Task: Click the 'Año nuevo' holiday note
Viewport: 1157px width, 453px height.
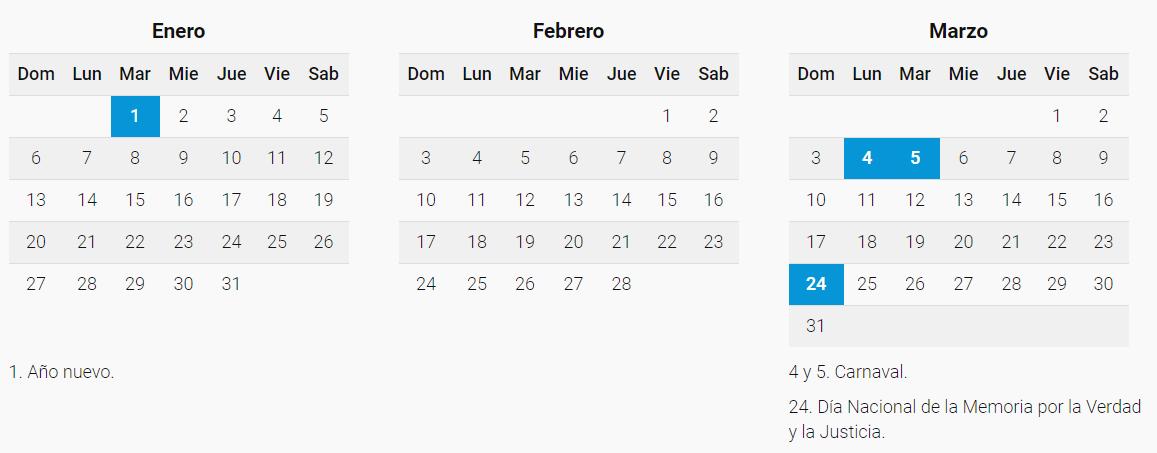Action: point(62,372)
